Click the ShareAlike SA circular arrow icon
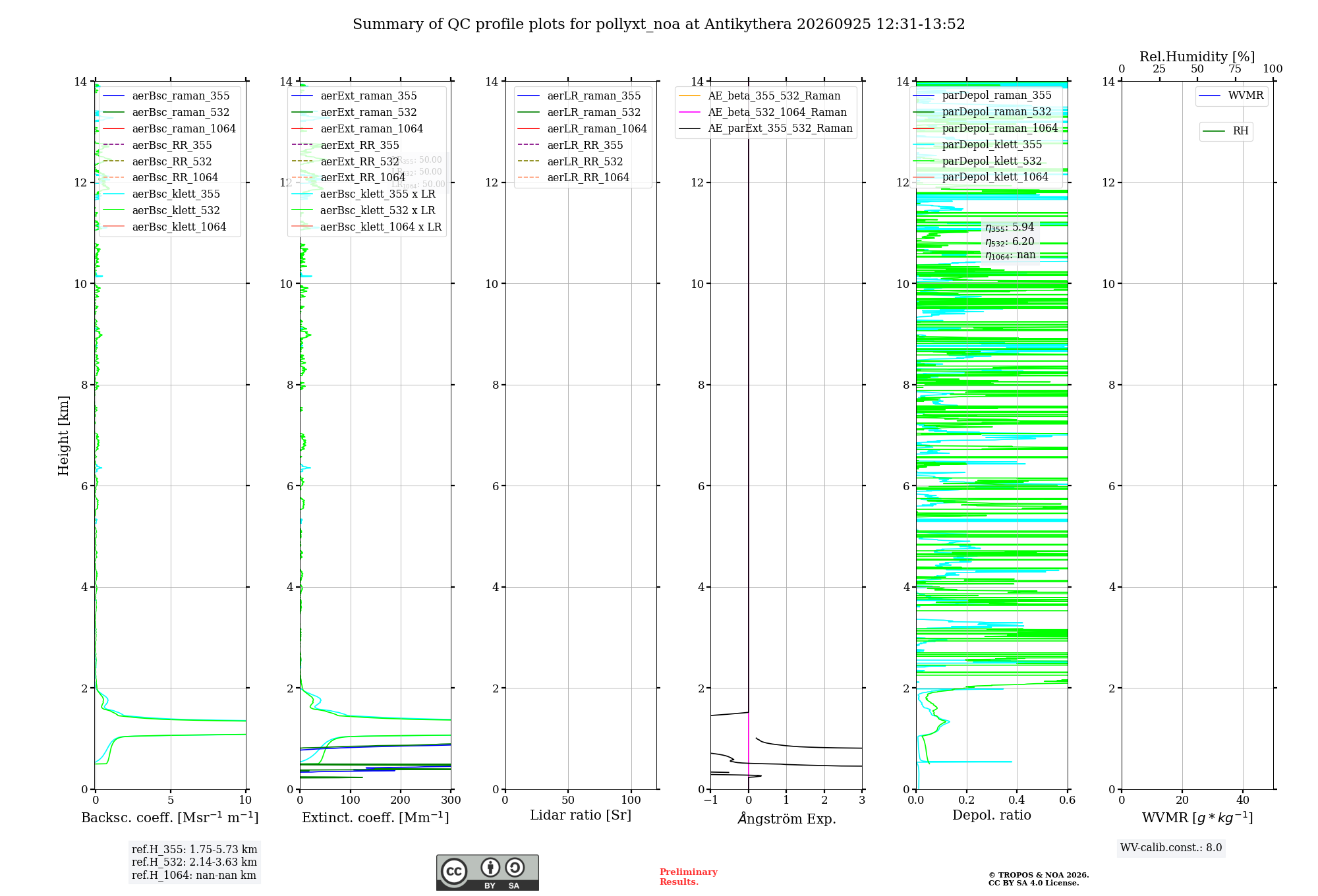This screenshot has height=896, width=1318. [x=515, y=867]
